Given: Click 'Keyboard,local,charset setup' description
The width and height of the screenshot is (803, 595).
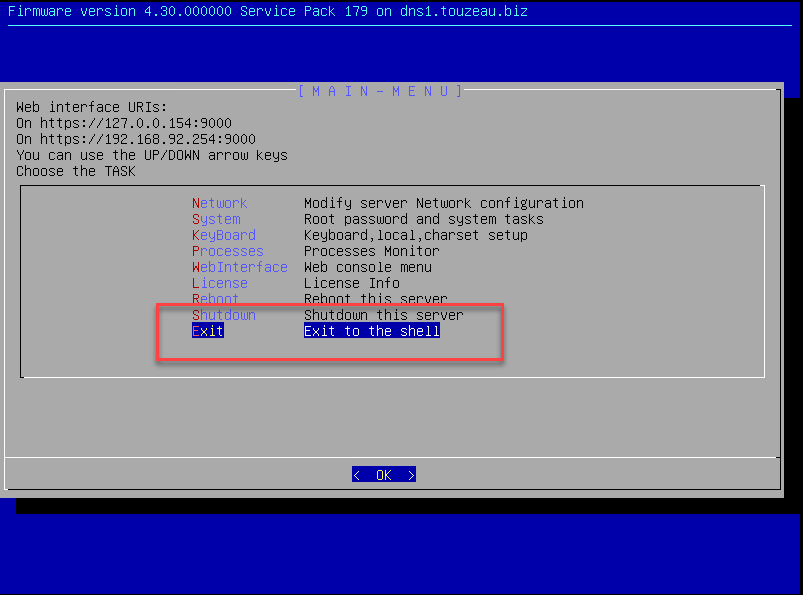Looking at the screenshot, I should point(415,235).
